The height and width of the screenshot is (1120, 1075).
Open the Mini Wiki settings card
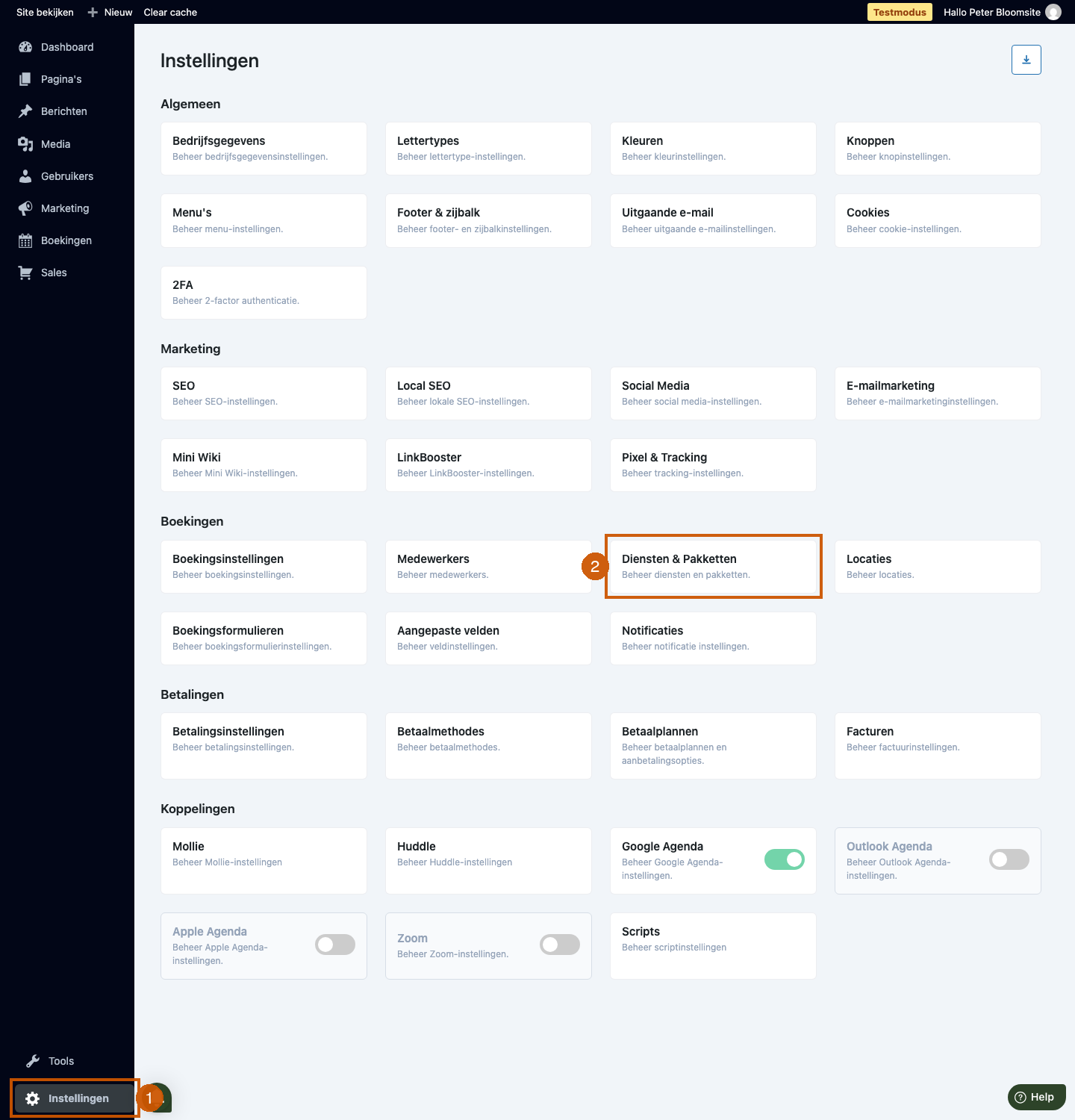pos(264,465)
